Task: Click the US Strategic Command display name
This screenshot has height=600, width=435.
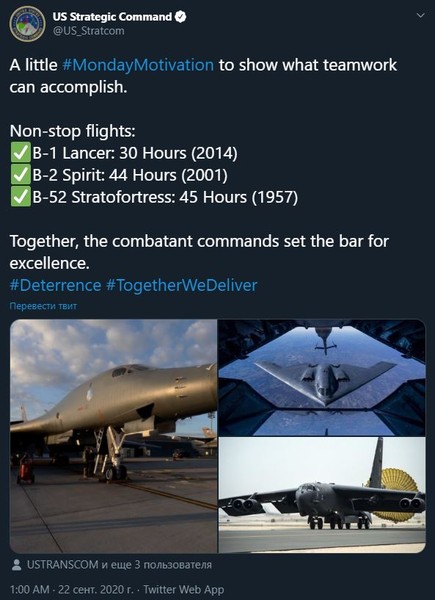Action: (x=112, y=17)
